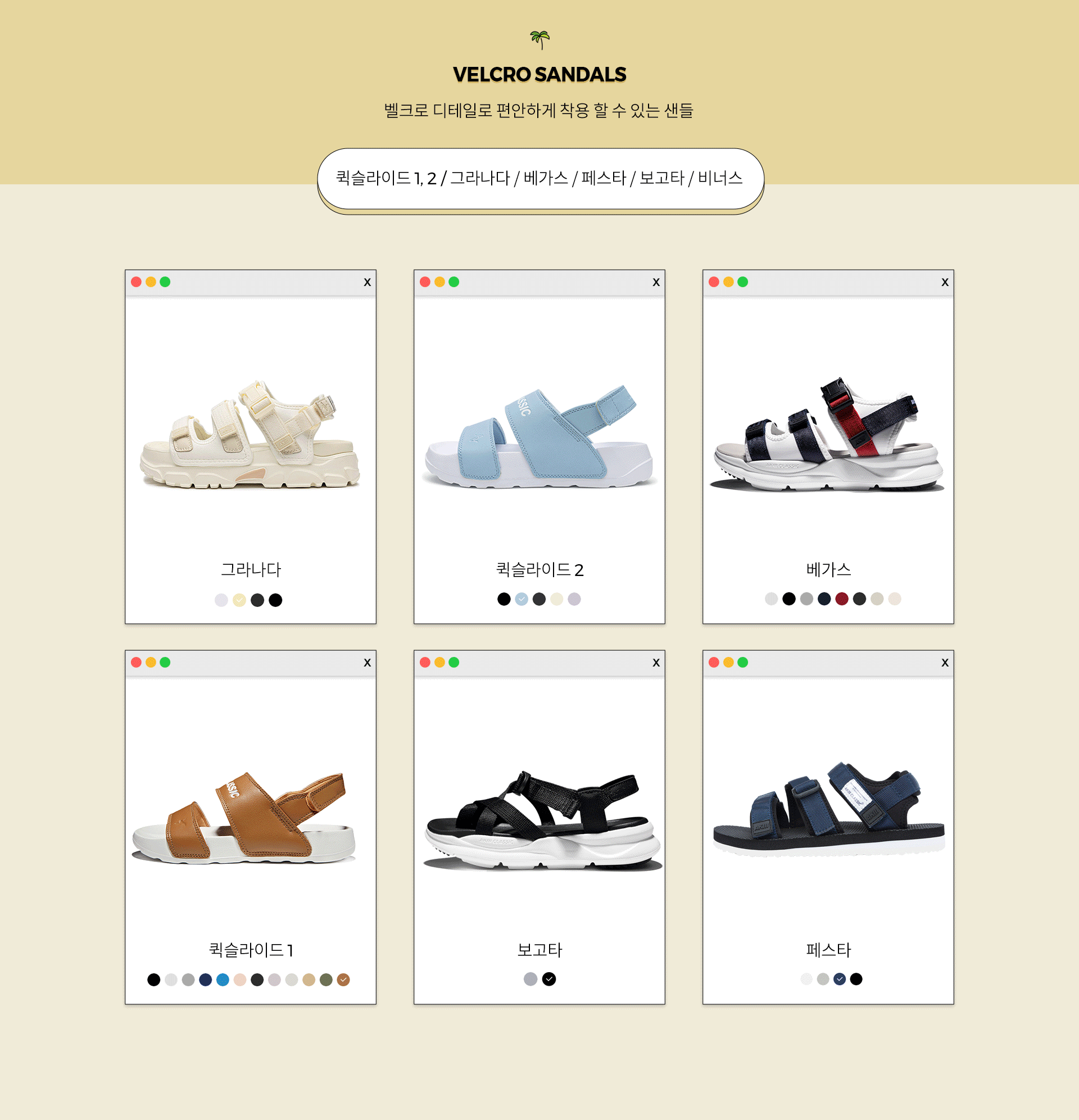Select the navy checked swatch for 페스타
This screenshot has width=1079, height=1120.
click(x=840, y=979)
